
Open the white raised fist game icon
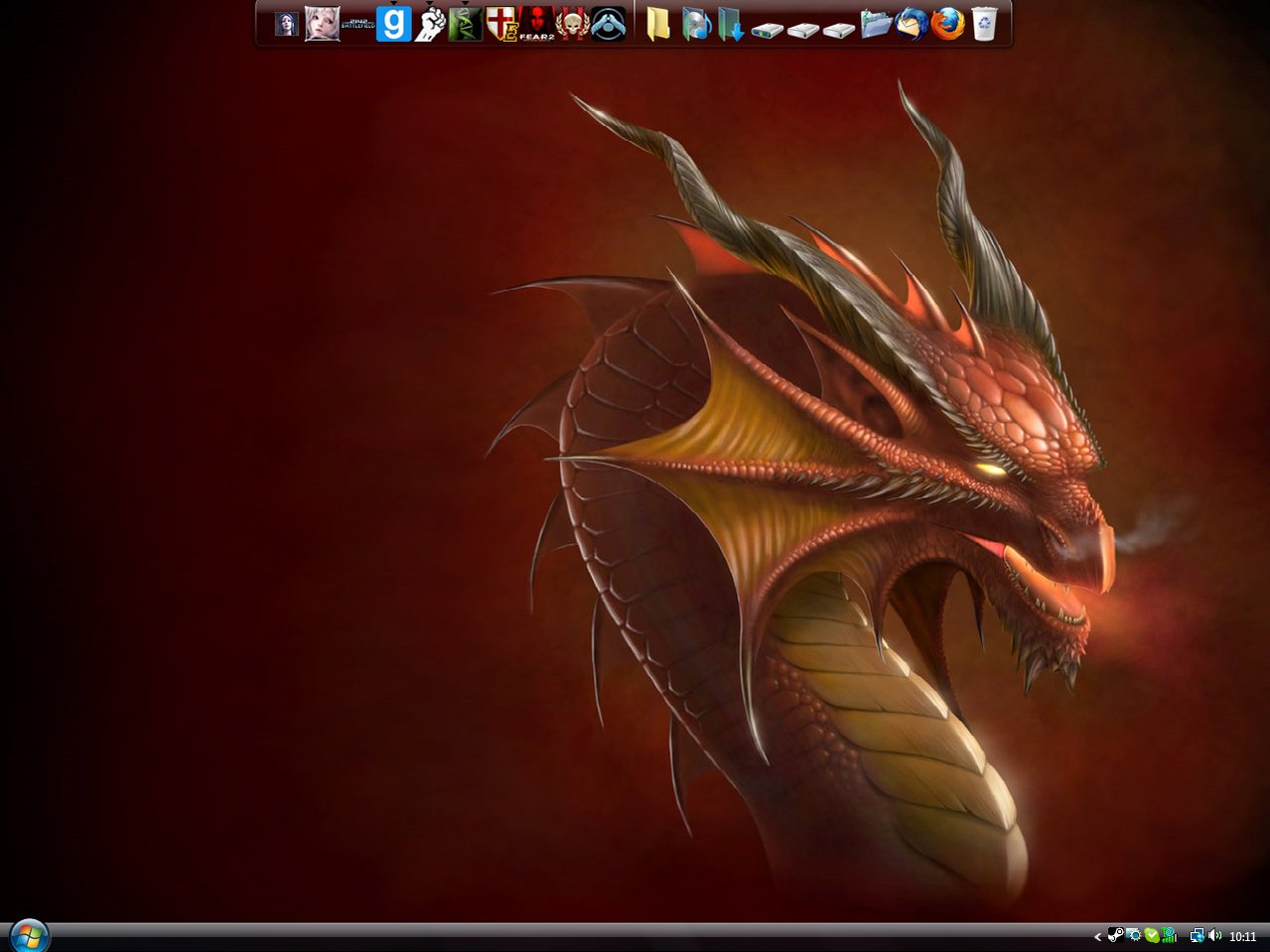[x=430, y=24]
